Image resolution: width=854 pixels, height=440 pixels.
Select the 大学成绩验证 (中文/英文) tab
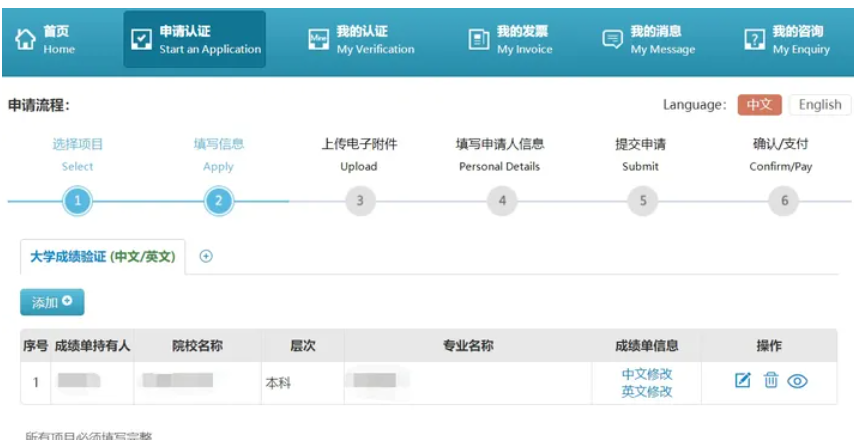click(x=103, y=257)
